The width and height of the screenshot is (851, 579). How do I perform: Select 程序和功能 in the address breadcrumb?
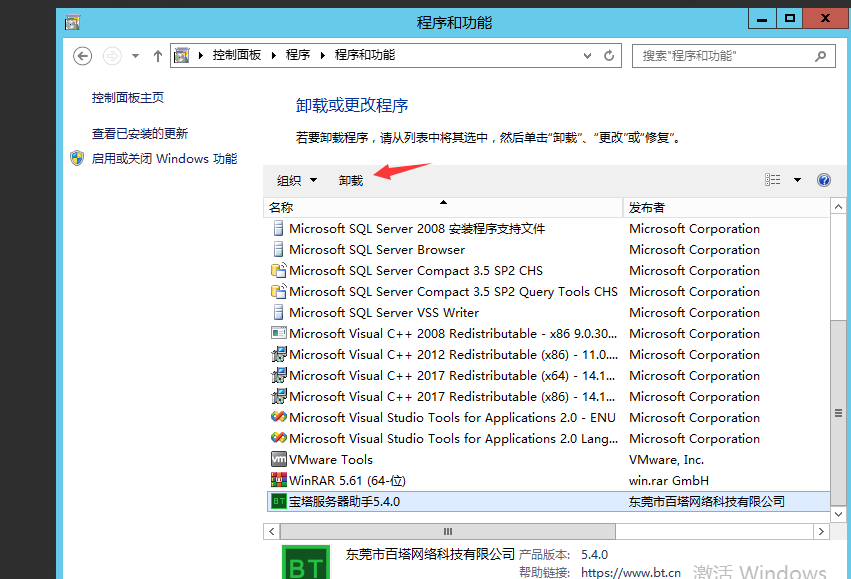(365, 55)
